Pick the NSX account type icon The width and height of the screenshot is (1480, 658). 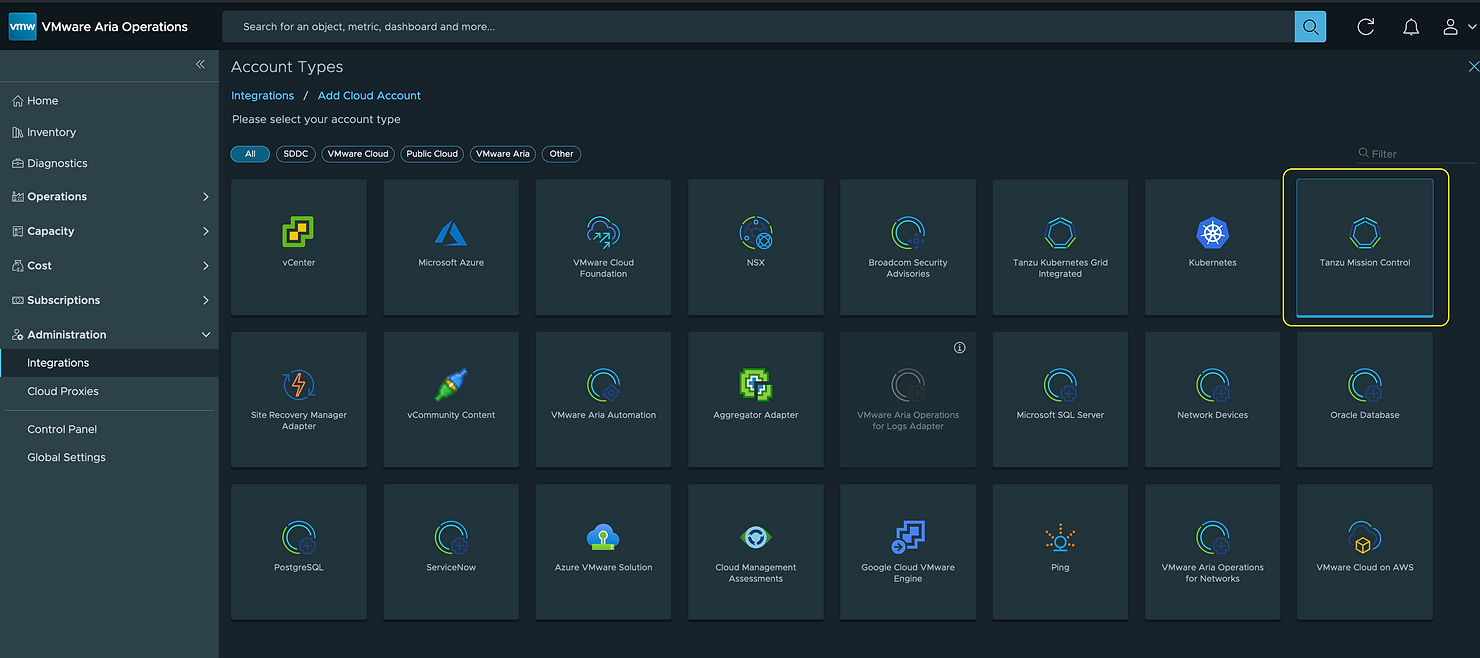[x=755, y=233]
